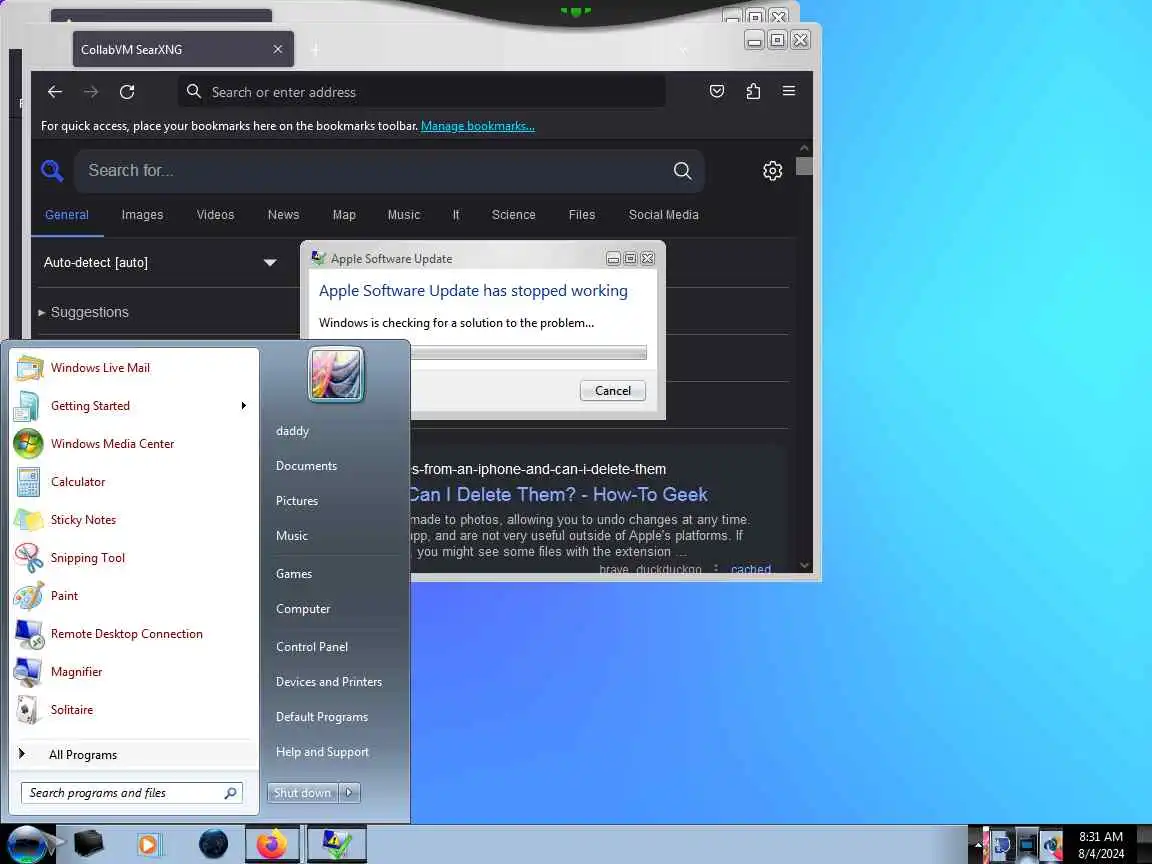Open Computer from Start menu
The width and height of the screenshot is (1152, 864).
click(303, 609)
